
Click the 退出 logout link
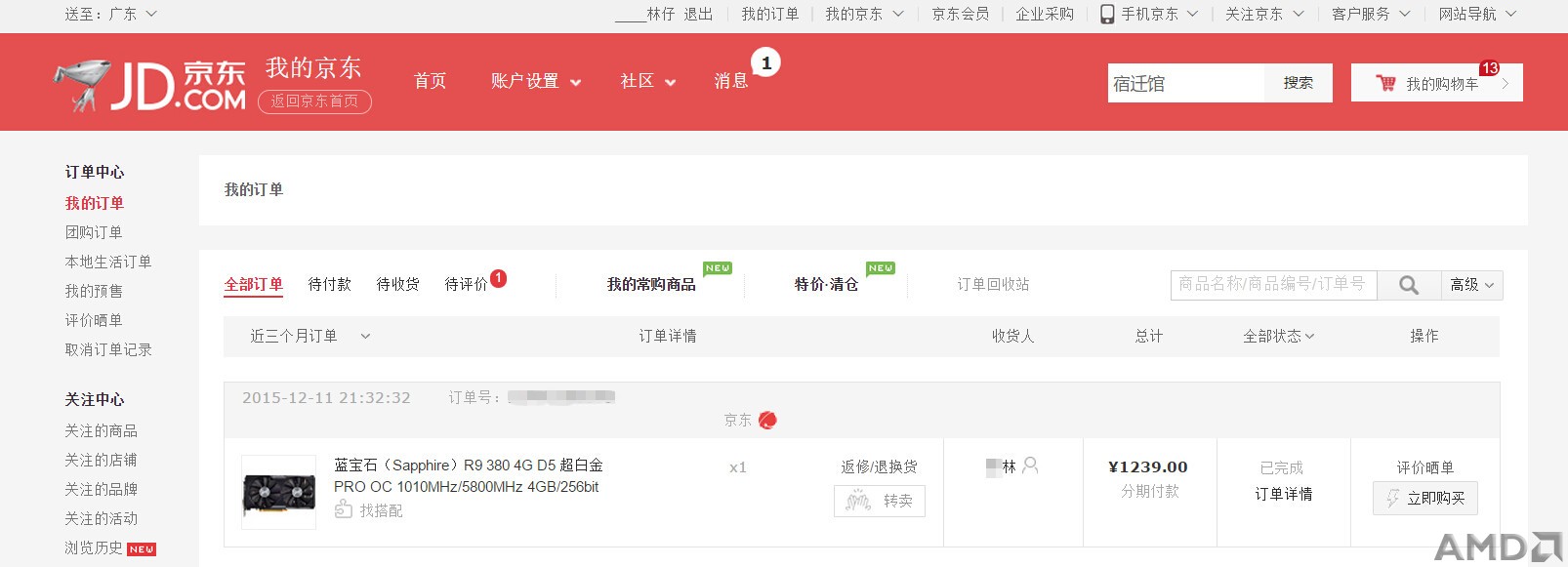coord(698,14)
